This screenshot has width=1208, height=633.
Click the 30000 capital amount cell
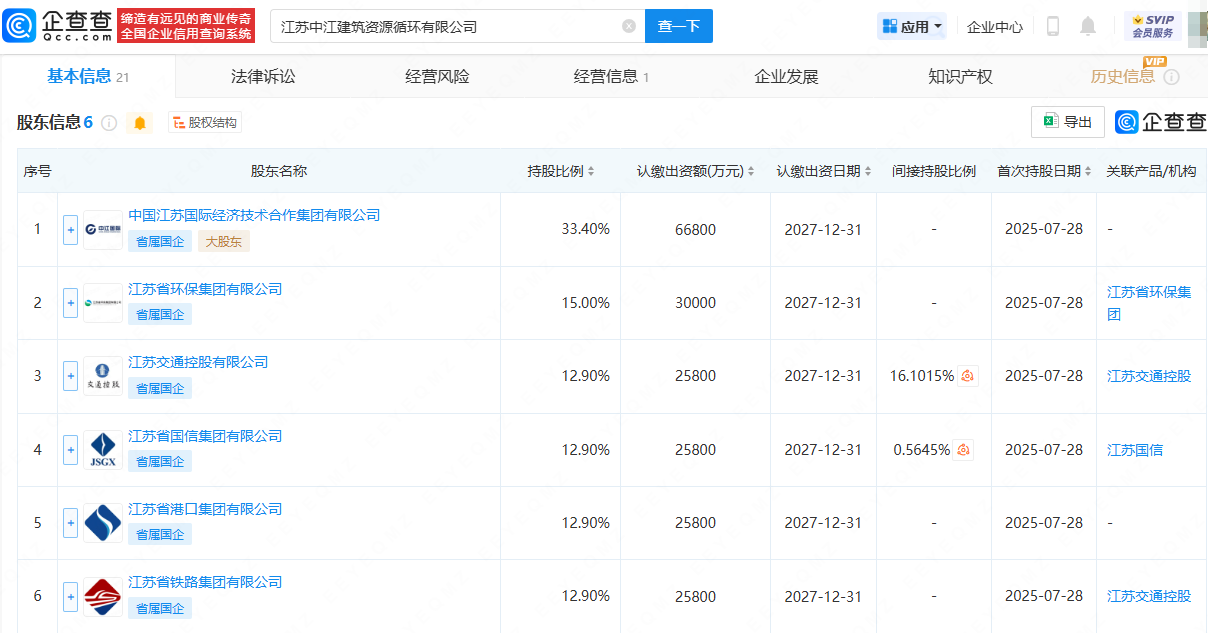click(695, 303)
